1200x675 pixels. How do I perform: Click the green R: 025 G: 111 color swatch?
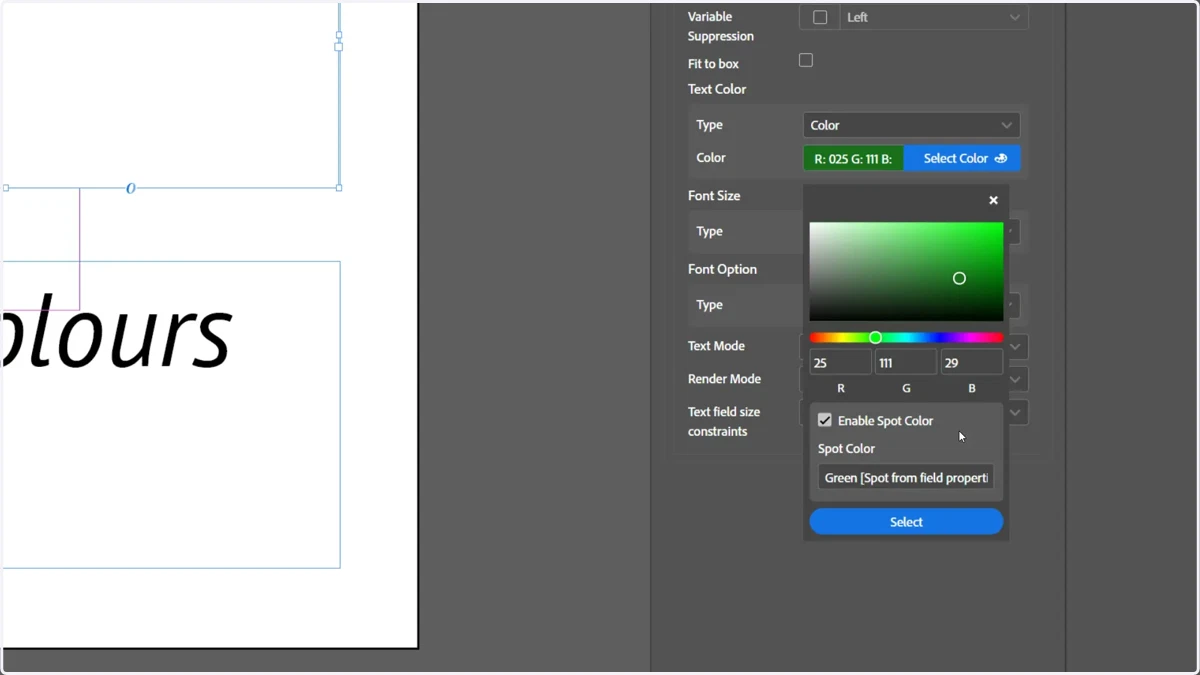tap(853, 159)
